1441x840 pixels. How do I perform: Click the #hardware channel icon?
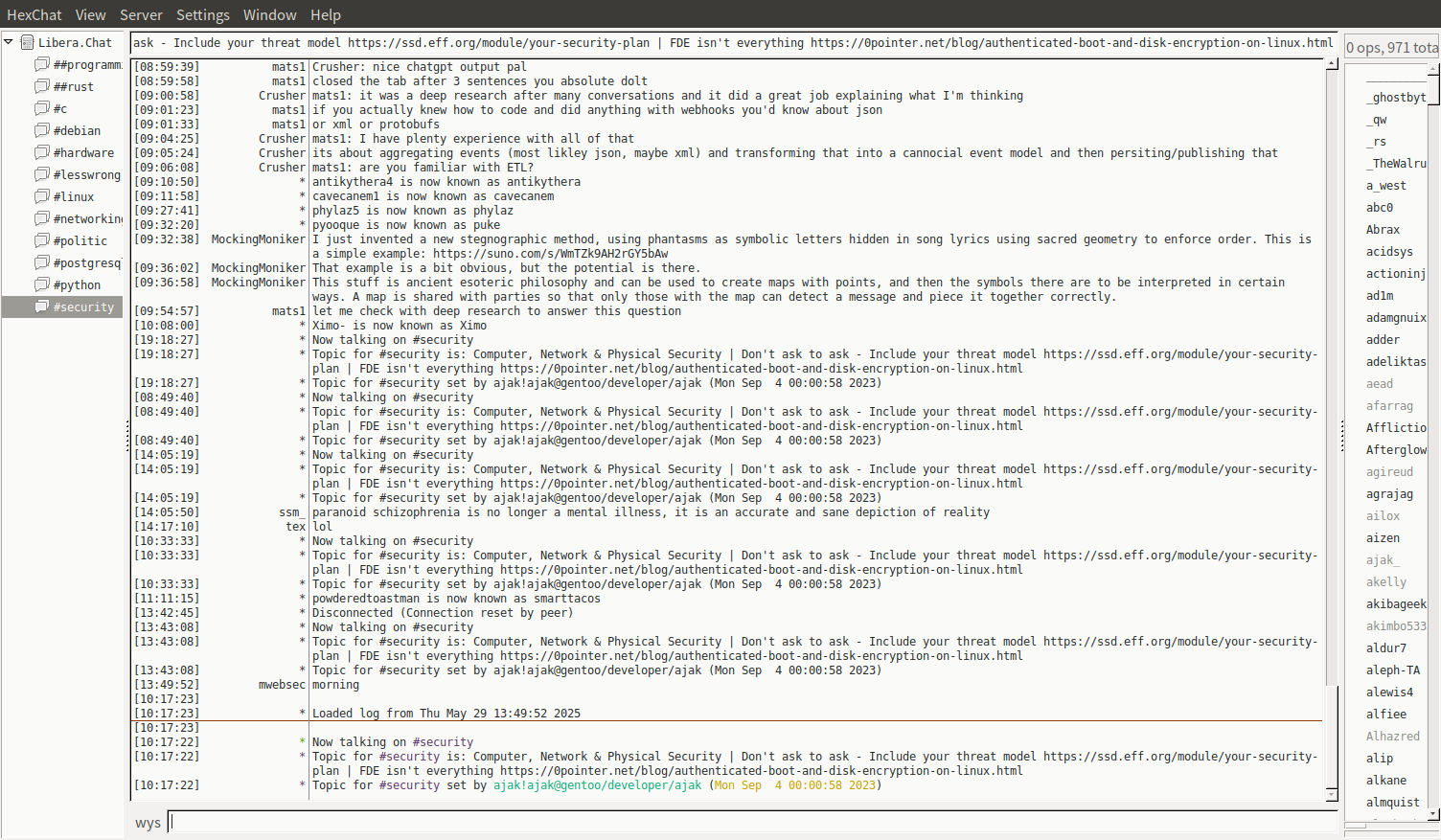[42, 152]
